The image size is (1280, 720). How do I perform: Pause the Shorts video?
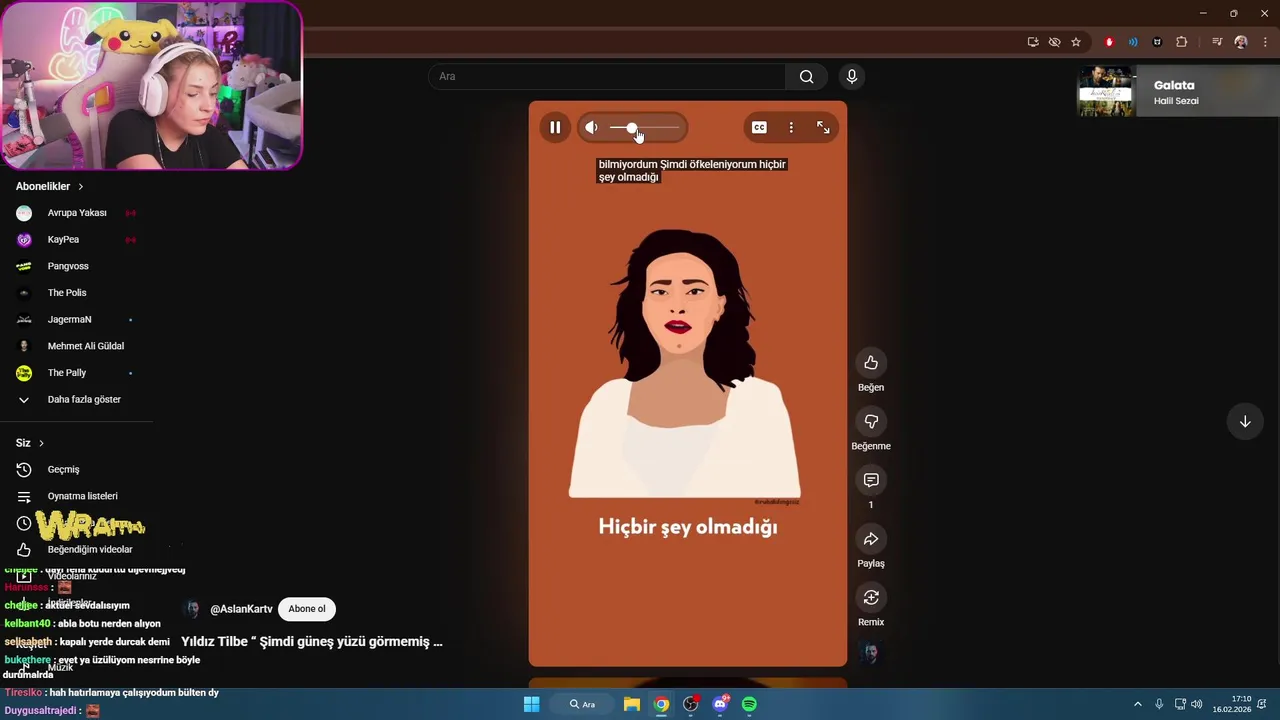click(x=555, y=127)
